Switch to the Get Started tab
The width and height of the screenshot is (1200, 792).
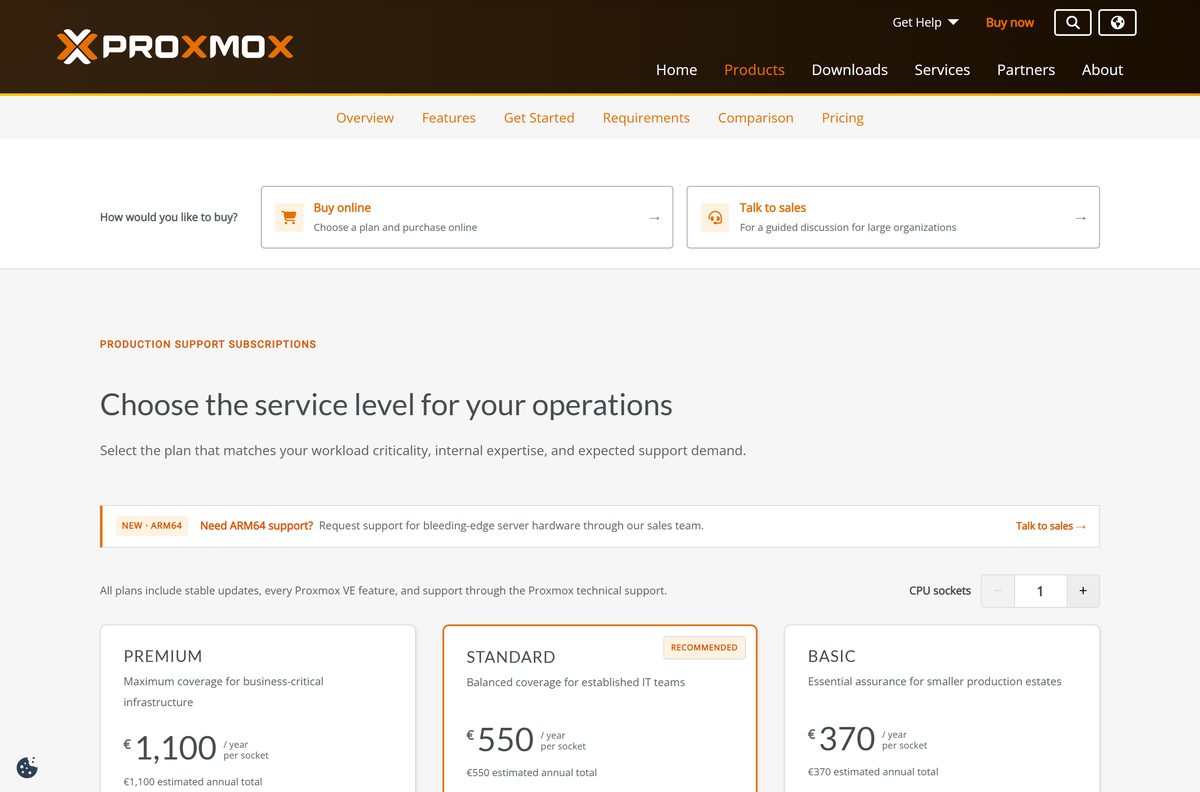click(539, 118)
